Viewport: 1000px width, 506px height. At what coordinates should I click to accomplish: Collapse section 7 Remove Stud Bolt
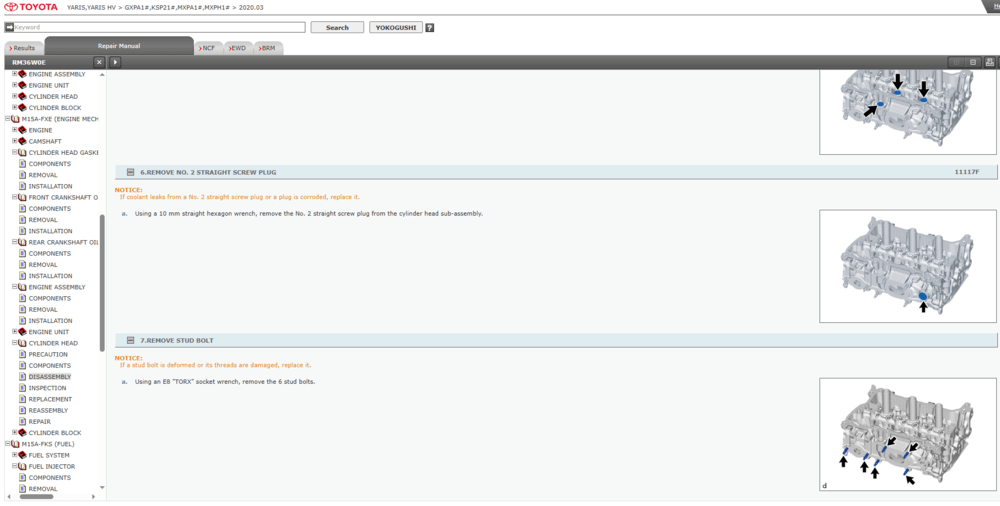(130, 340)
